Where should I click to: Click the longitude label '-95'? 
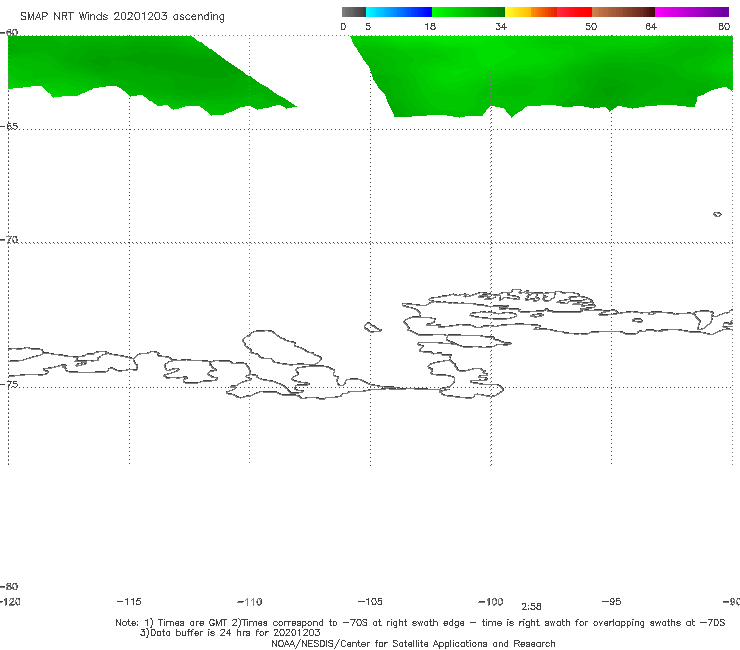(612, 601)
